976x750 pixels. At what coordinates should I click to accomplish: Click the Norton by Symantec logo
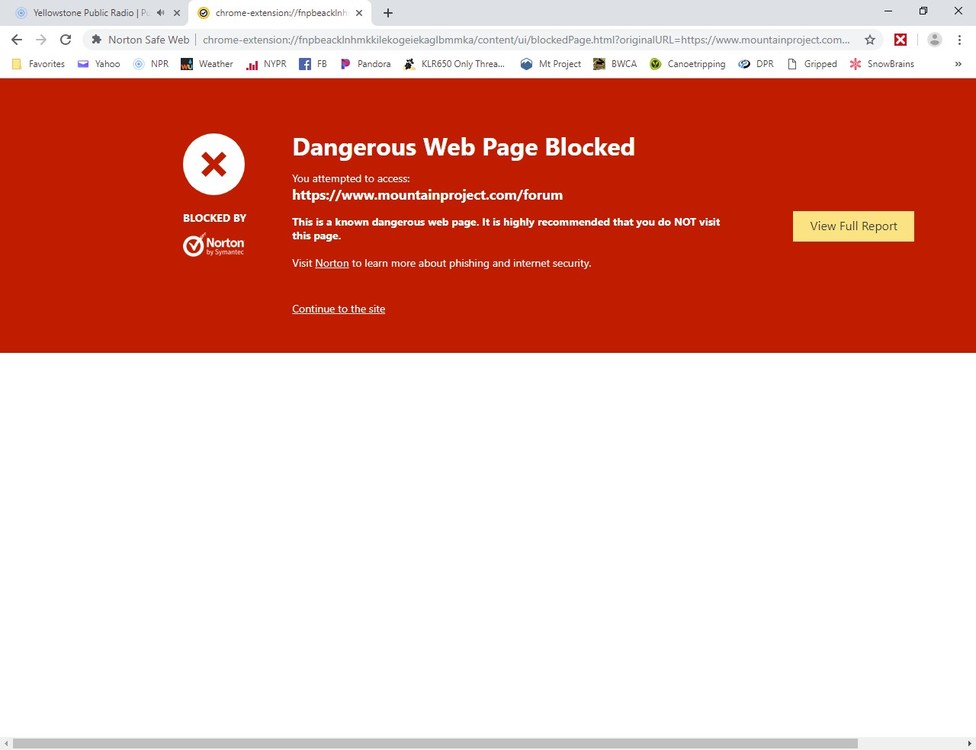[x=214, y=245]
